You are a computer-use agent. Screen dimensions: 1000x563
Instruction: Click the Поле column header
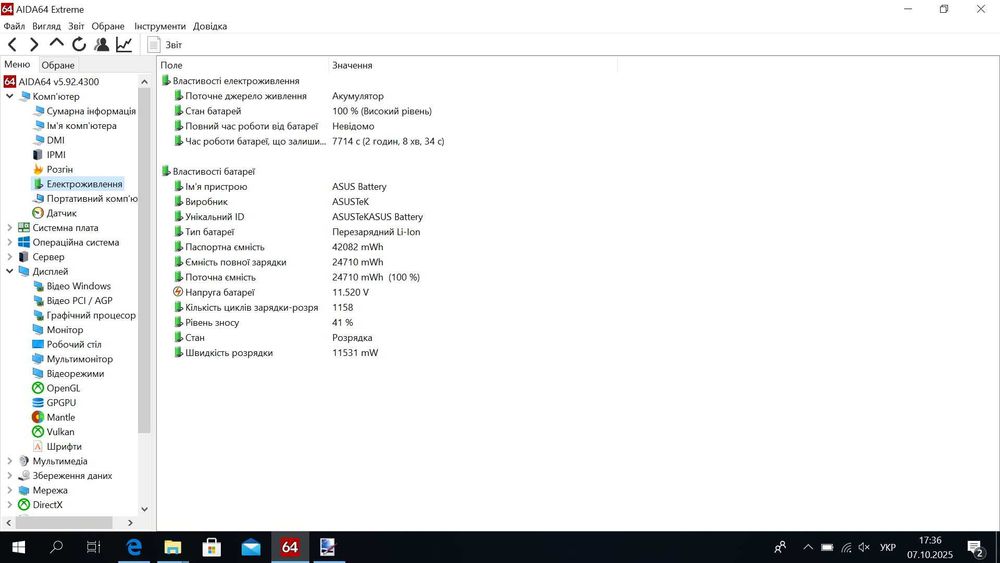pyautogui.click(x=242, y=65)
